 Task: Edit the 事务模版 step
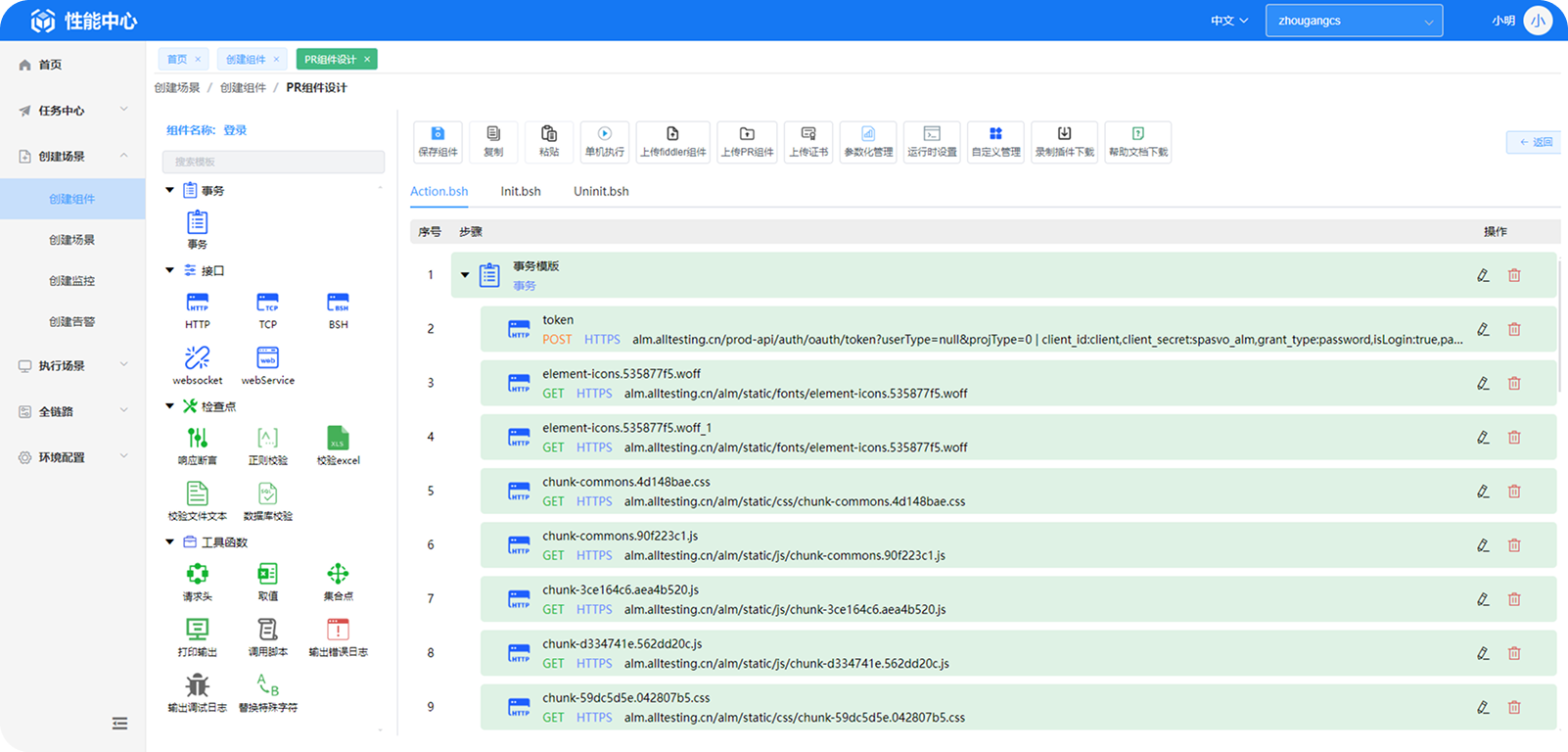(x=1483, y=276)
